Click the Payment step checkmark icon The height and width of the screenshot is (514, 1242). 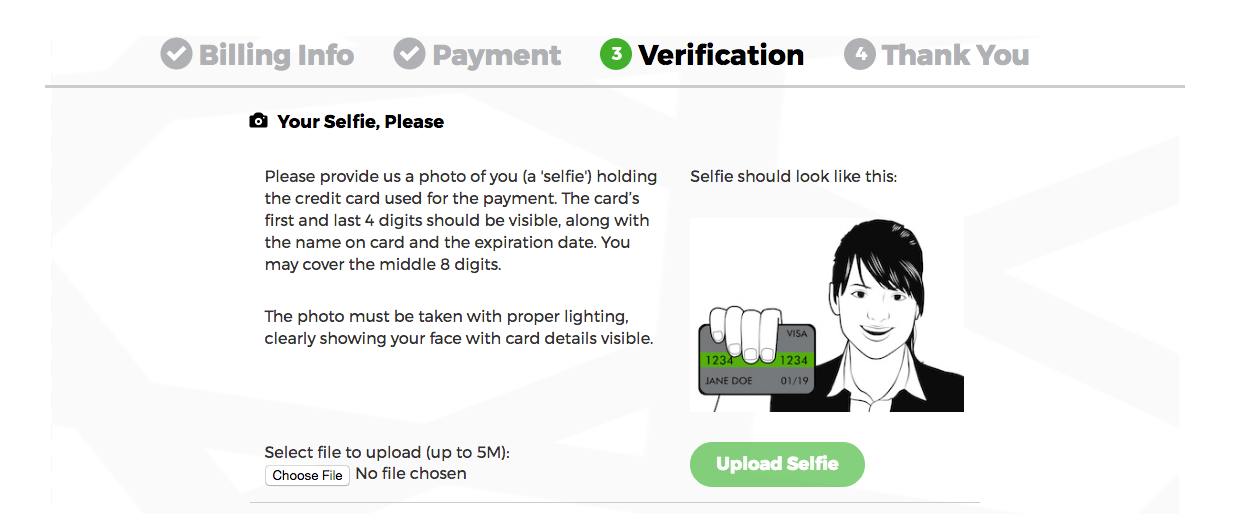tap(409, 54)
